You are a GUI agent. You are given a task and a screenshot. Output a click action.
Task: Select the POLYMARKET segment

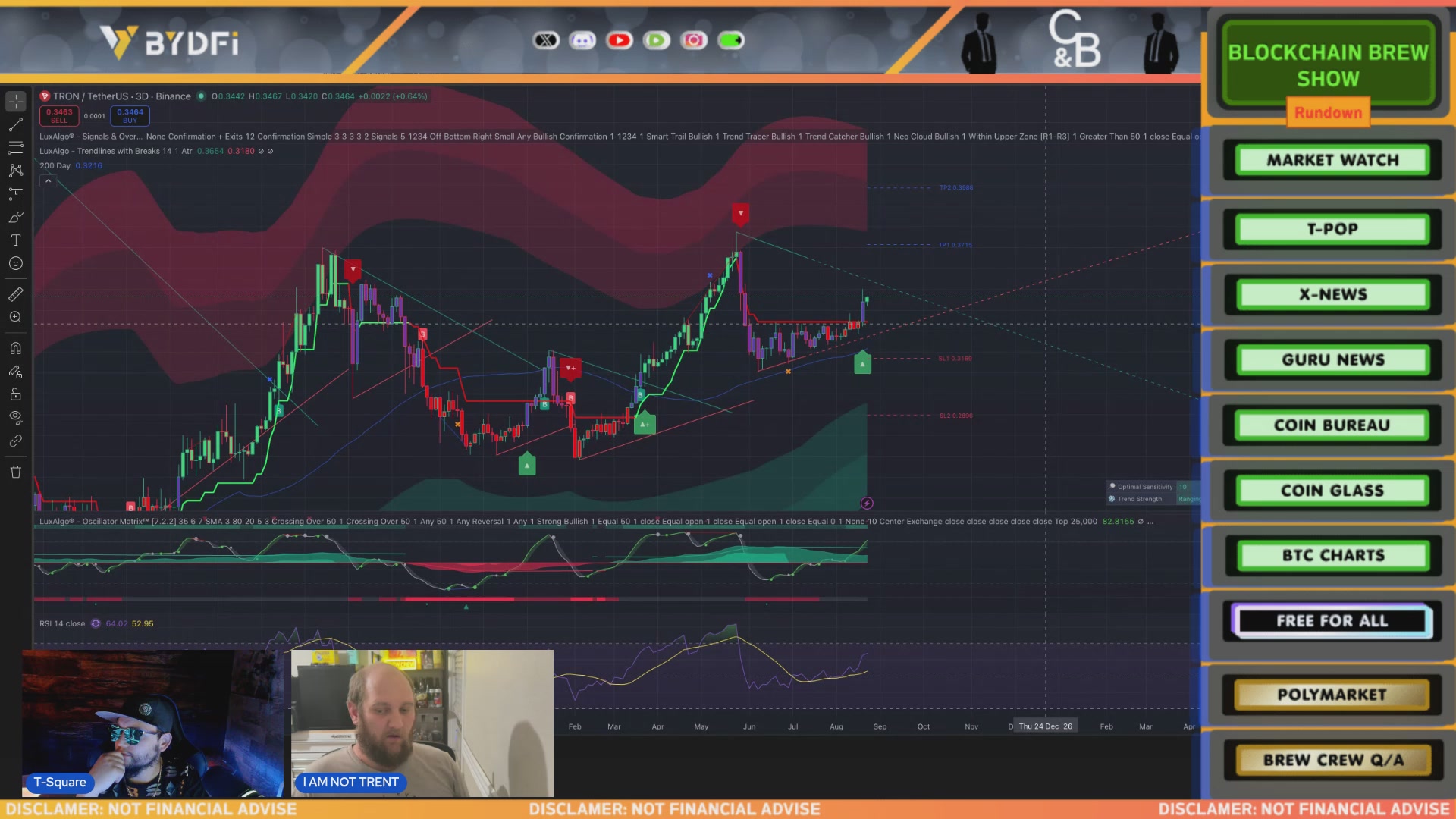pyautogui.click(x=1332, y=695)
